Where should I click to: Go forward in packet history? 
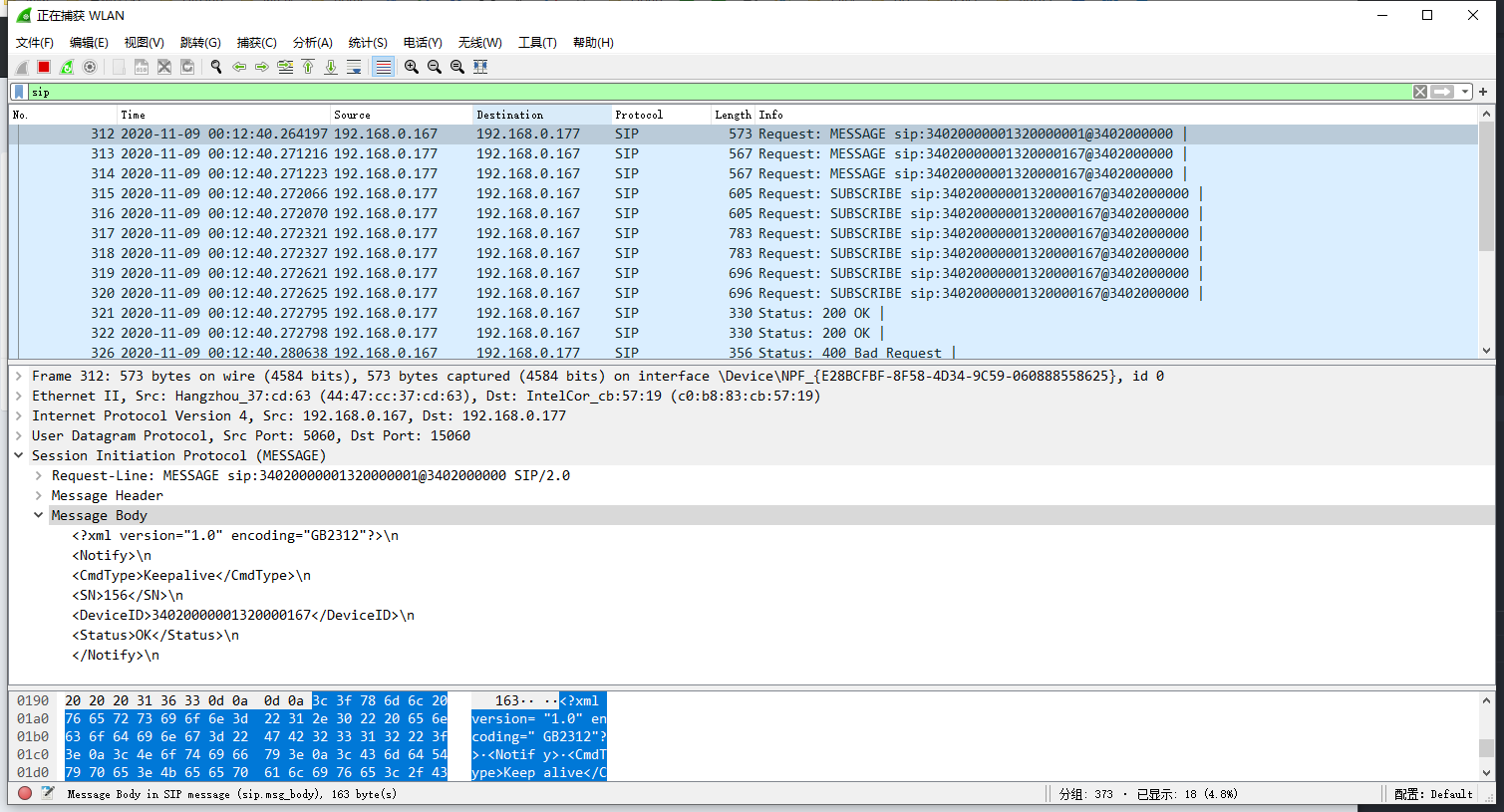tap(262, 67)
